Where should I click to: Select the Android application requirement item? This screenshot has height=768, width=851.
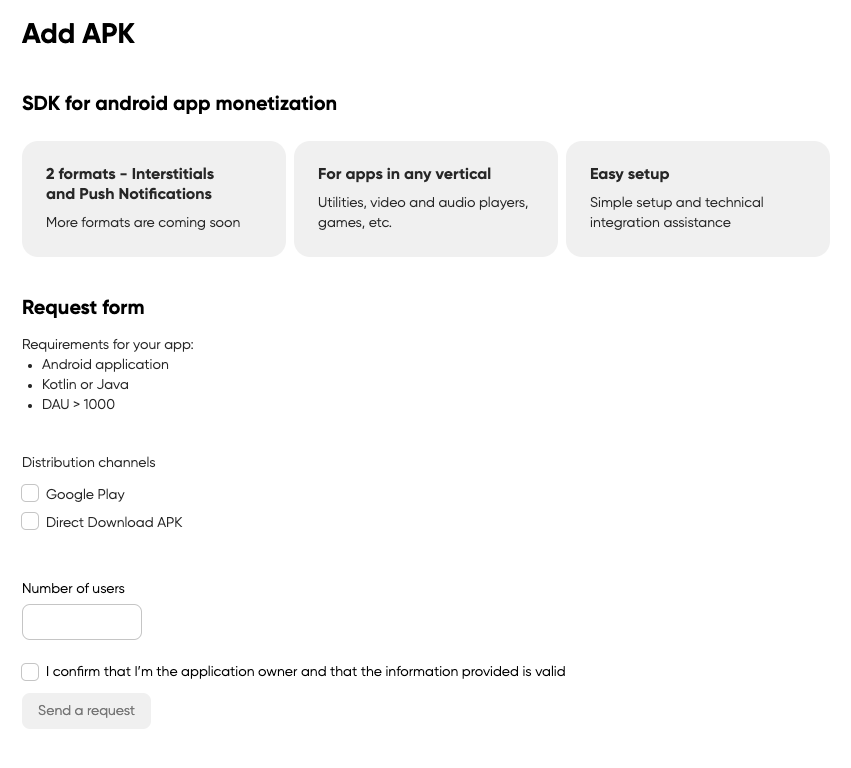pos(105,365)
